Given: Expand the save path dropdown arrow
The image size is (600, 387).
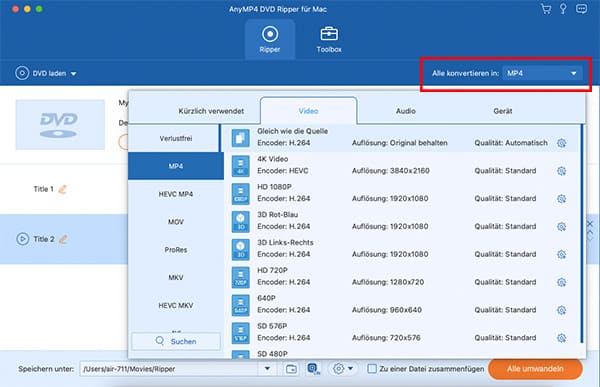Looking at the screenshot, I should (267, 369).
